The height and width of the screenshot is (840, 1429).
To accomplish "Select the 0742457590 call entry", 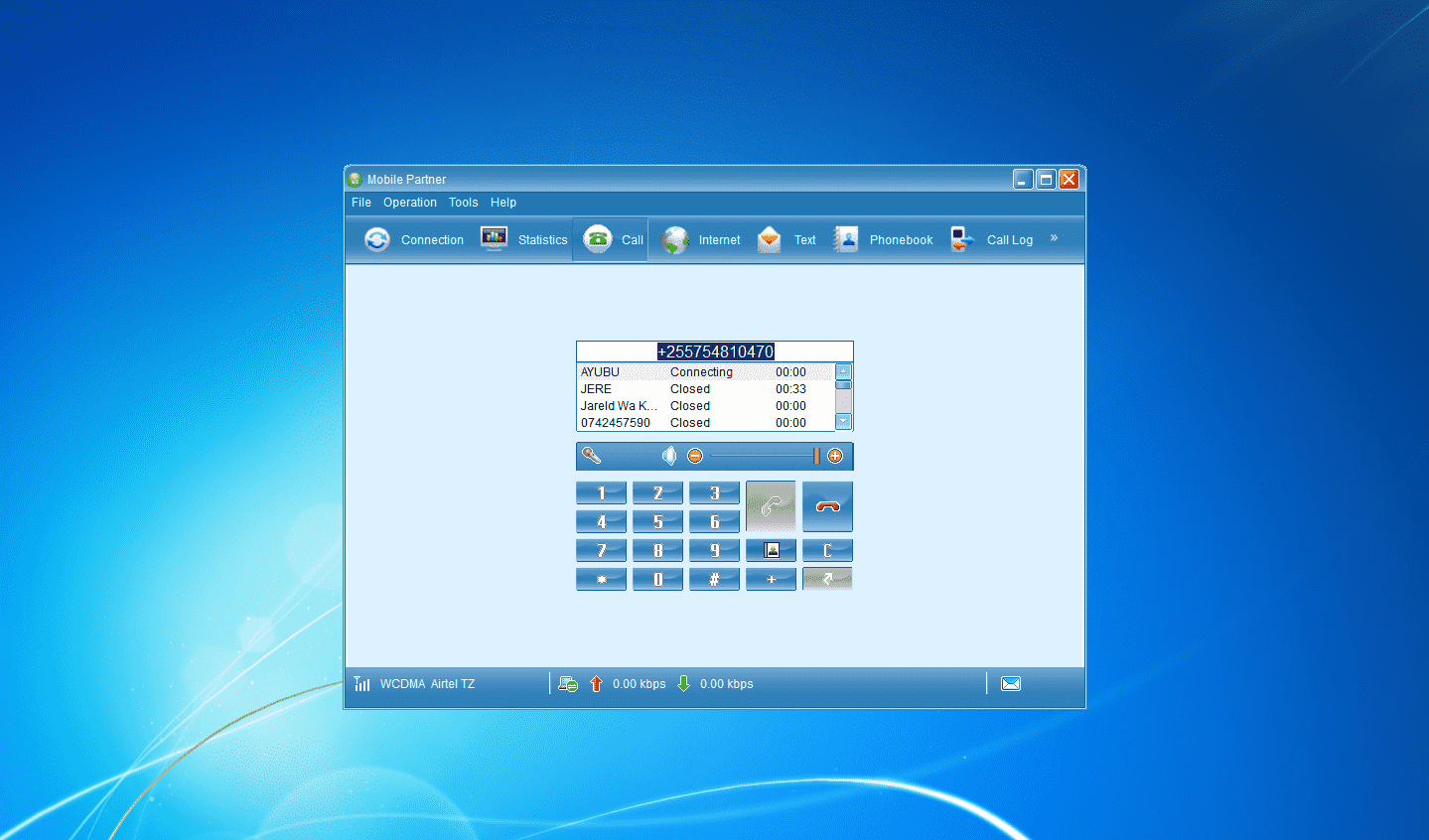I will pyautogui.click(x=706, y=423).
